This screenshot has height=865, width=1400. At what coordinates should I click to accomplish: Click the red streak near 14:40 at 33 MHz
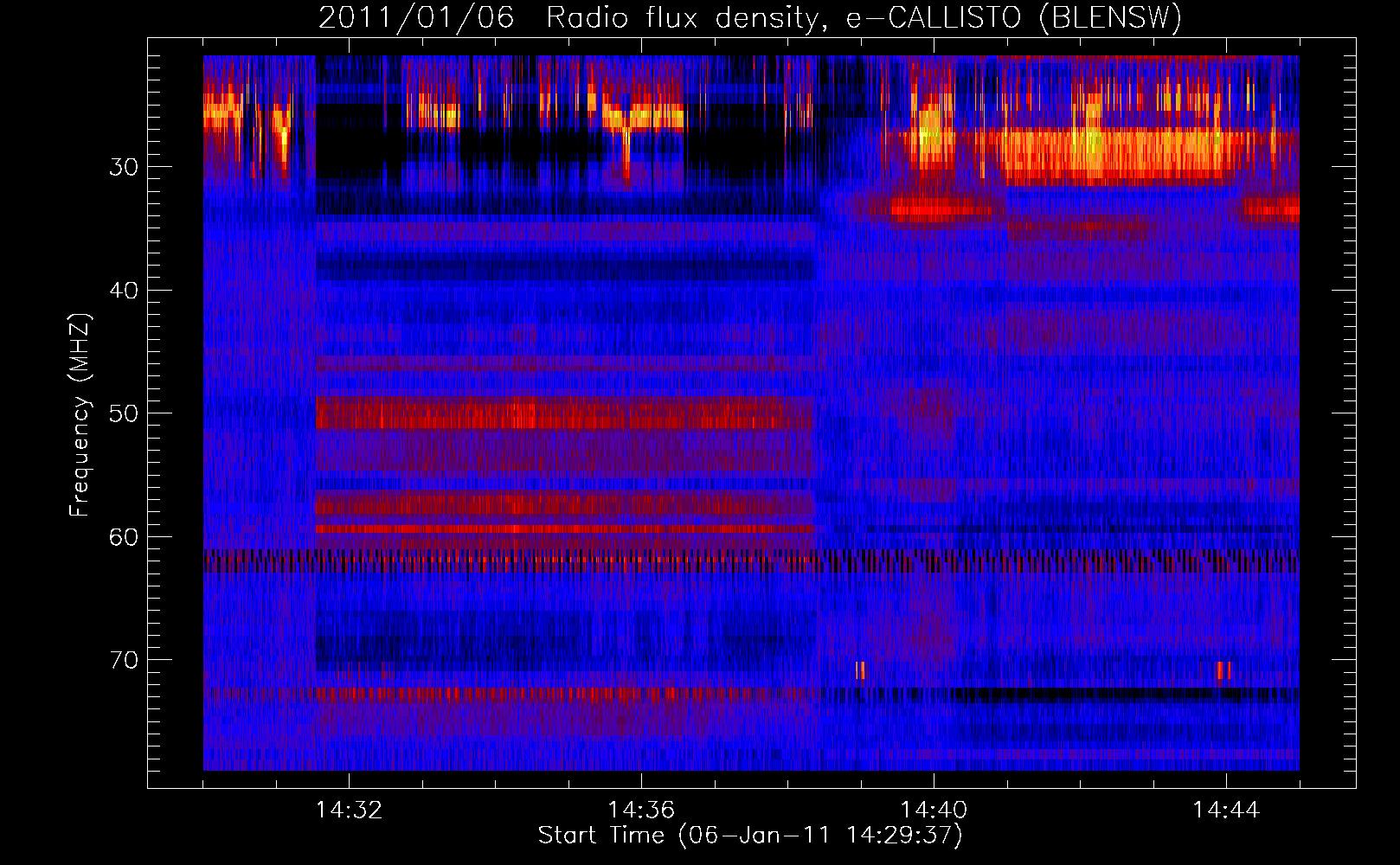coord(941,208)
